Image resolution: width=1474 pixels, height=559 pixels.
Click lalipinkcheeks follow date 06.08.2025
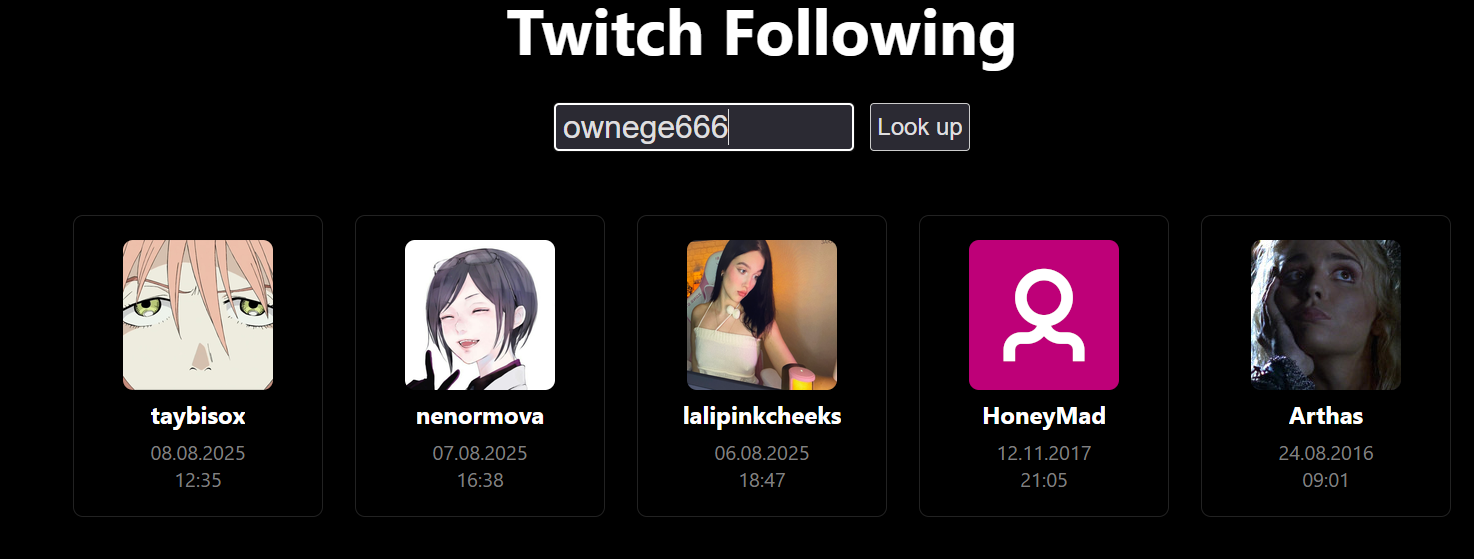click(x=762, y=454)
